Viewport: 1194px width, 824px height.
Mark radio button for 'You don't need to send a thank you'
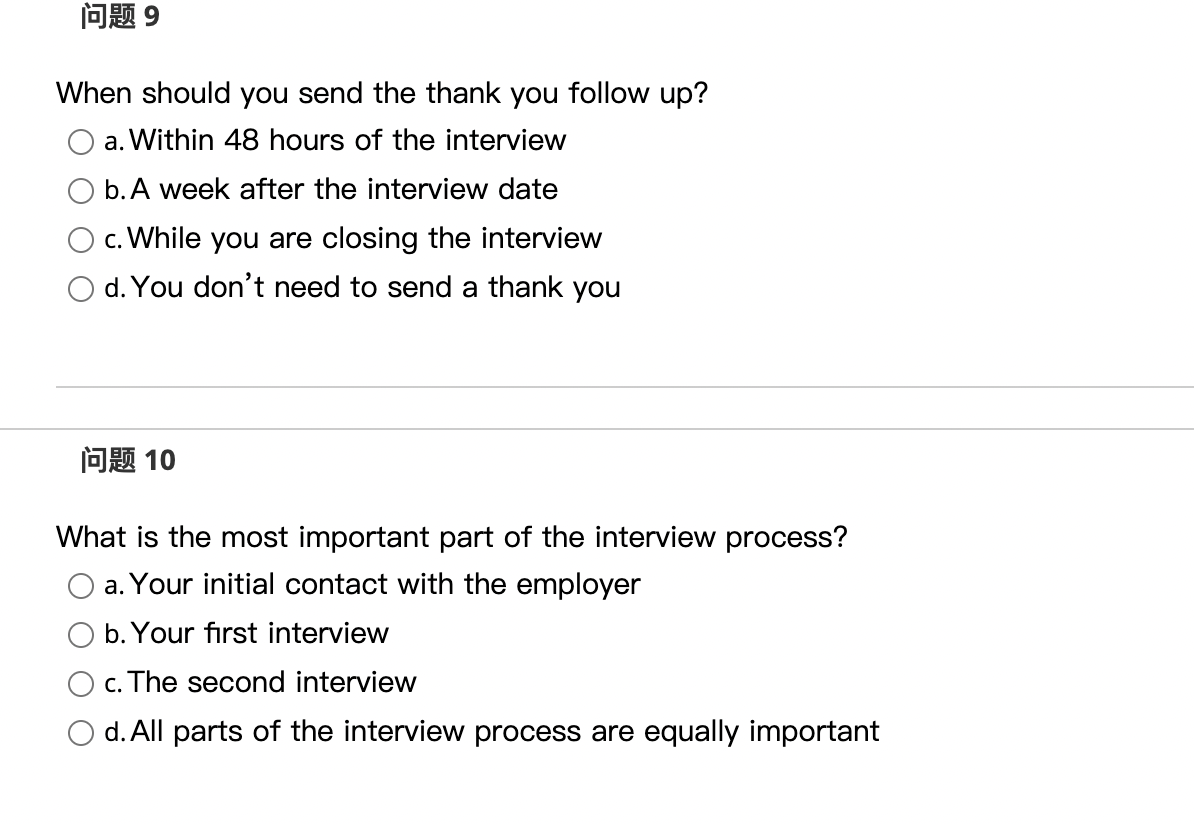81,289
